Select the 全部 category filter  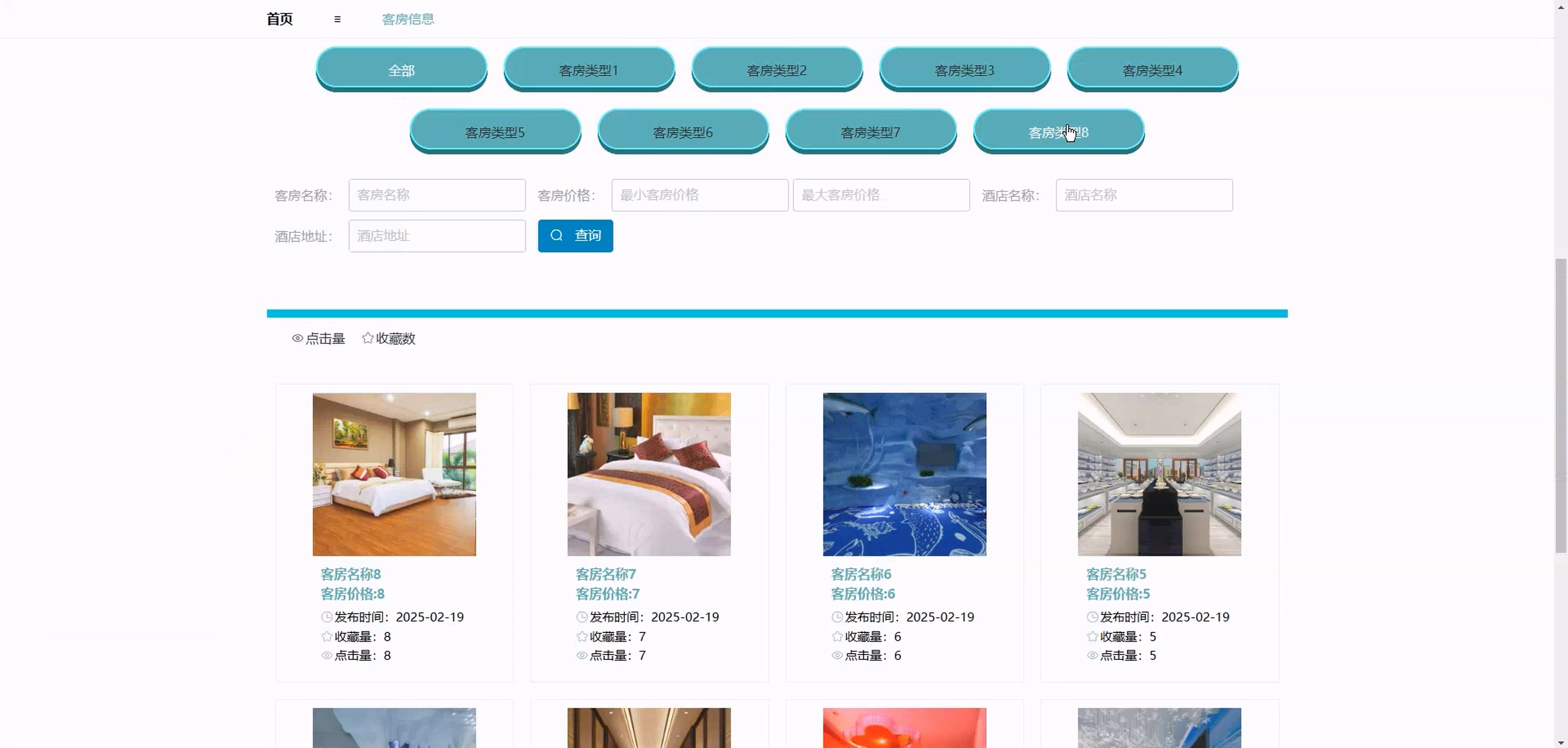click(401, 70)
